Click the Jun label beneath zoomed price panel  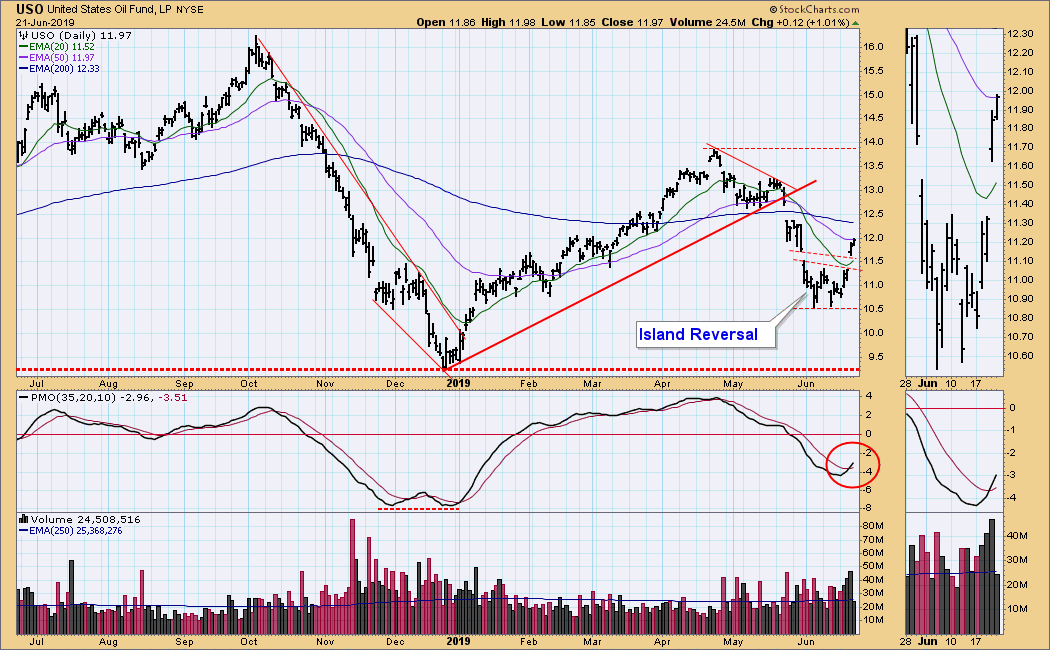coord(928,384)
